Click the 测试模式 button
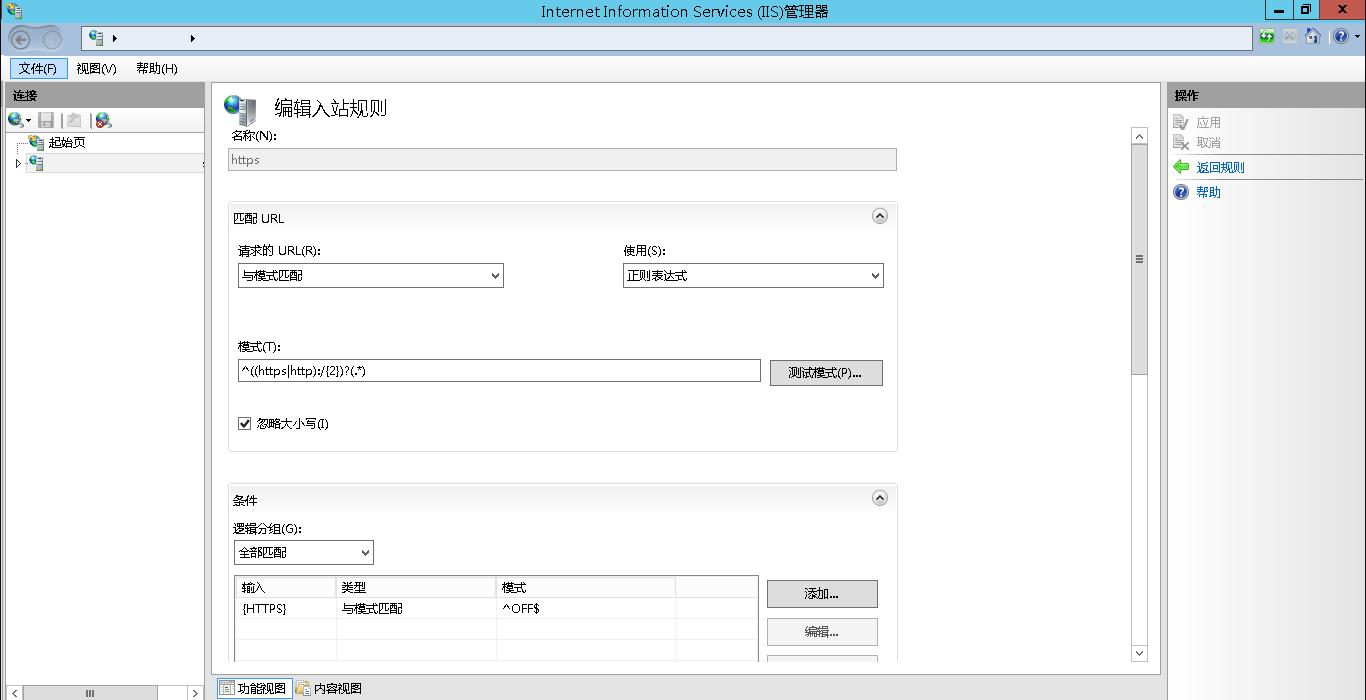Viewport: 1366px width, 700px height. [x=825, y=372]
